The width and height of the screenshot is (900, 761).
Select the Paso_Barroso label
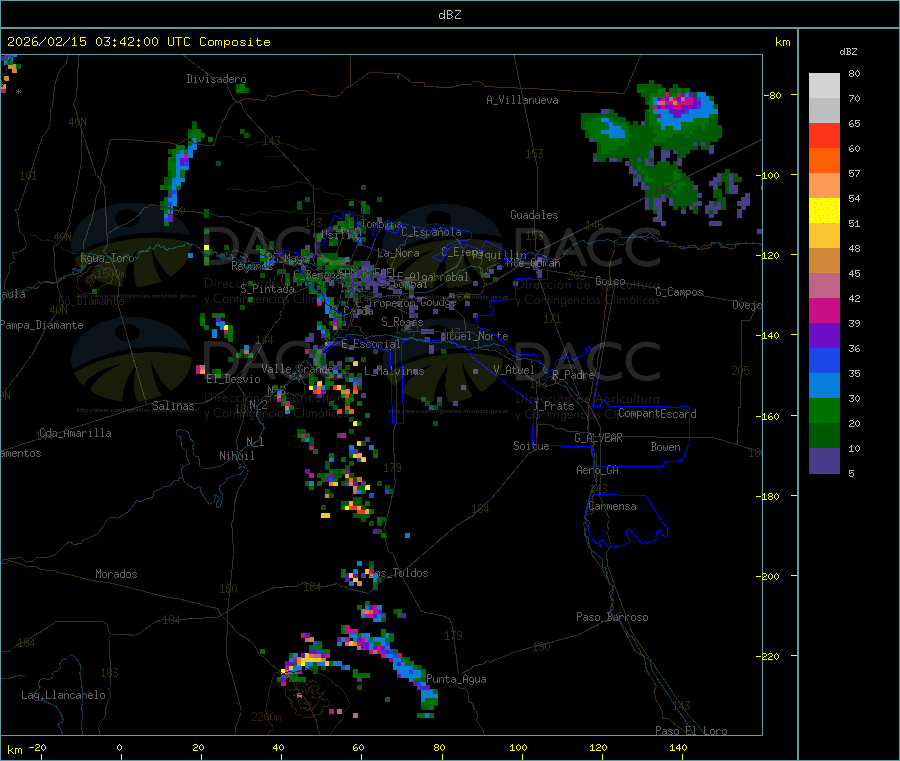pyautogui.click(x=612, y=617)
